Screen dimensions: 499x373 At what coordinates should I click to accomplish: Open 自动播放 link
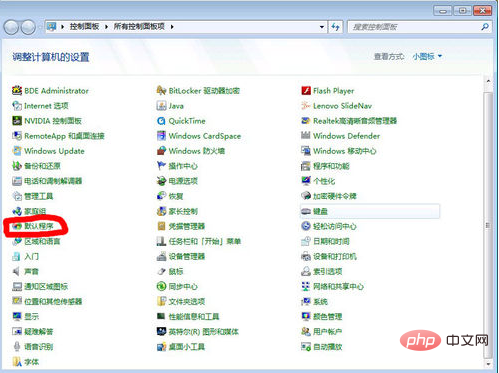pyautogui.click(x=328, y=347)
